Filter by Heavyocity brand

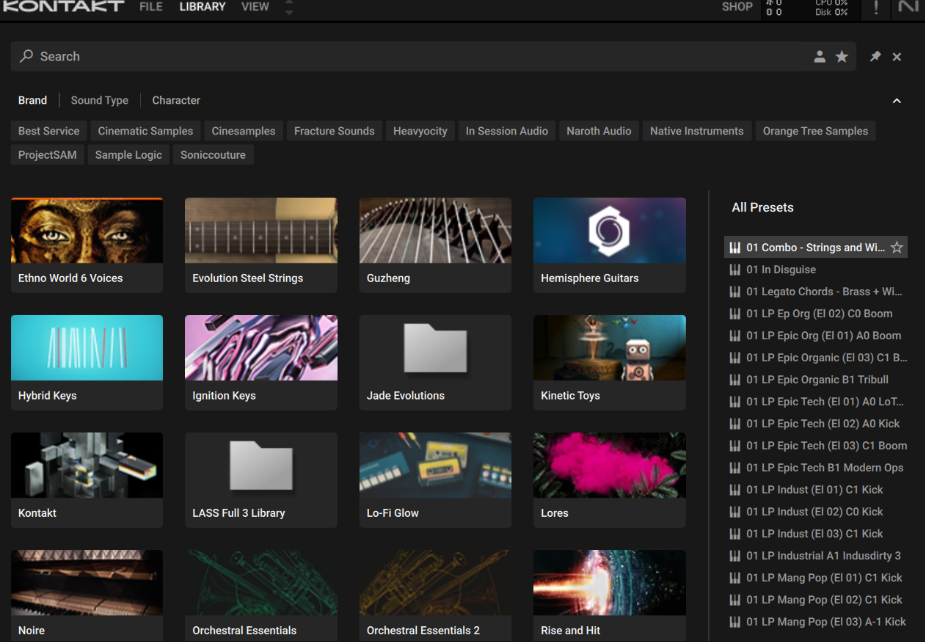420,131
